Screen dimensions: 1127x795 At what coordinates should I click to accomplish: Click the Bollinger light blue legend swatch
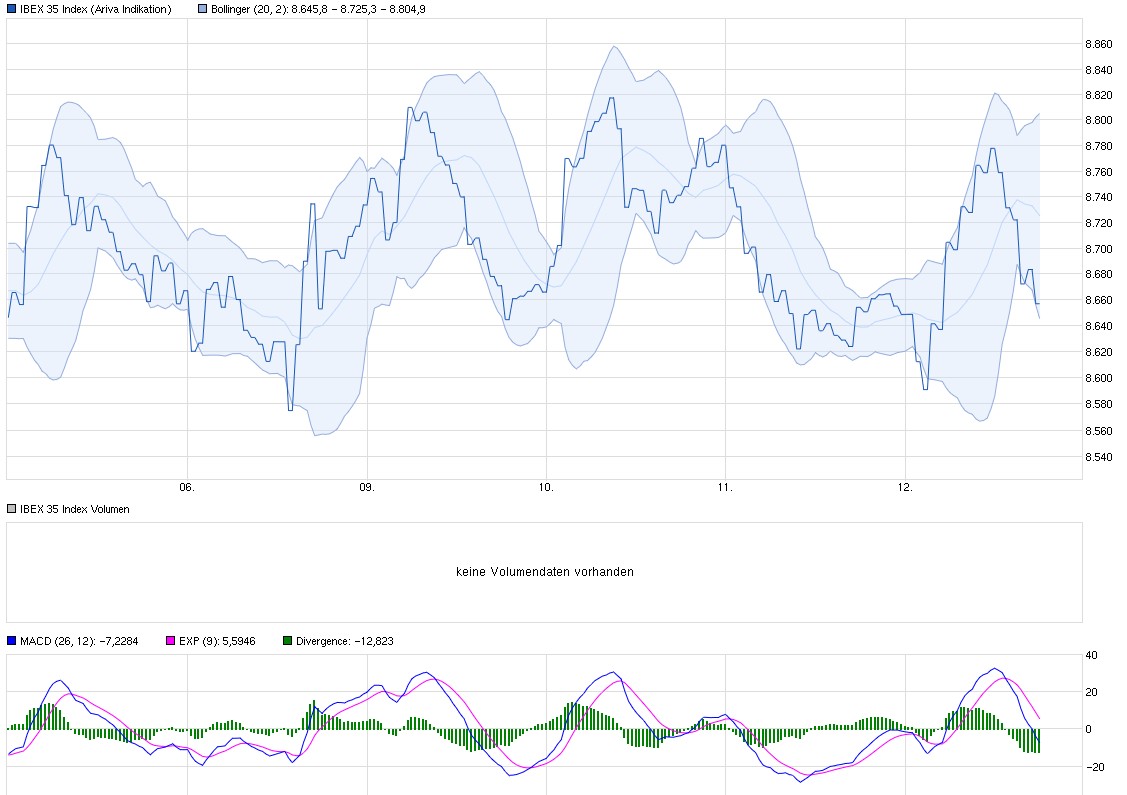203,9
